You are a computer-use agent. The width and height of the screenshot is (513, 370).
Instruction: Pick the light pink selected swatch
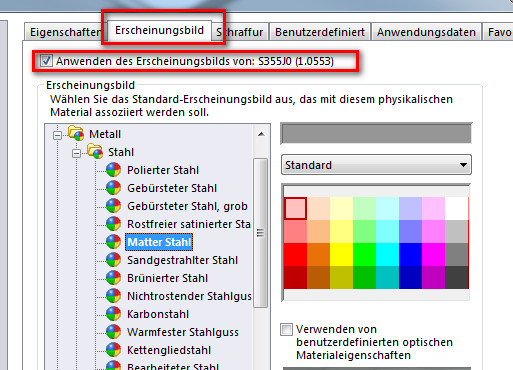[x=295, y=208]
